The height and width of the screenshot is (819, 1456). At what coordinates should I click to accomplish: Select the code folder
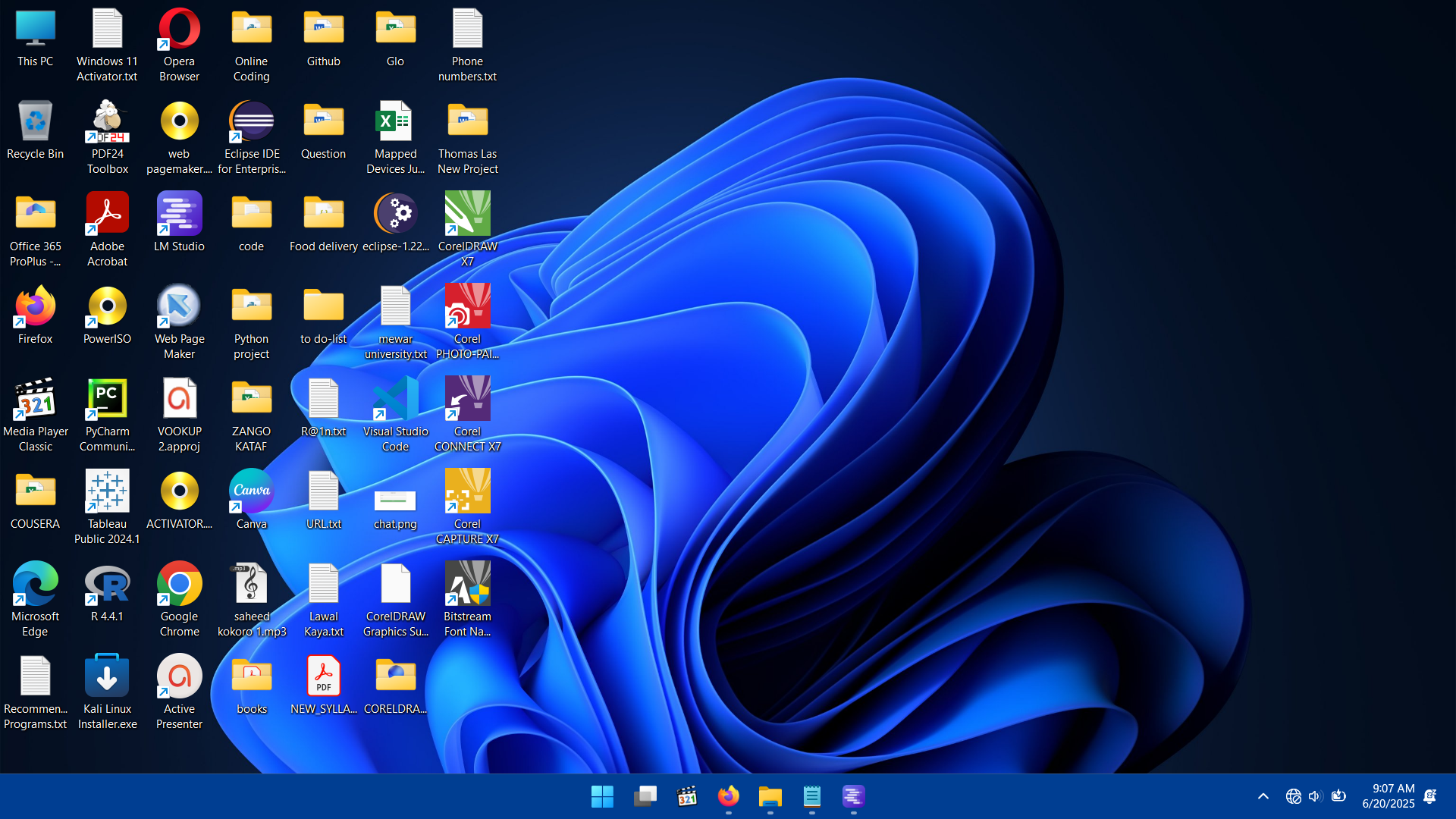click(252, 223)
